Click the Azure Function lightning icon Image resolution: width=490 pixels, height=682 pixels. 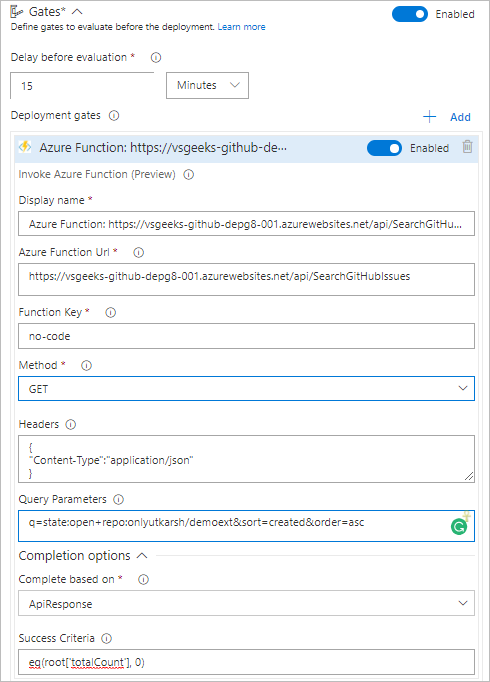[25, 147]
